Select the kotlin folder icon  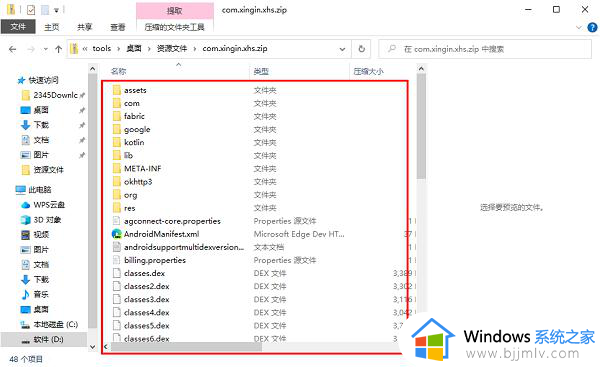tap(117, 142)
